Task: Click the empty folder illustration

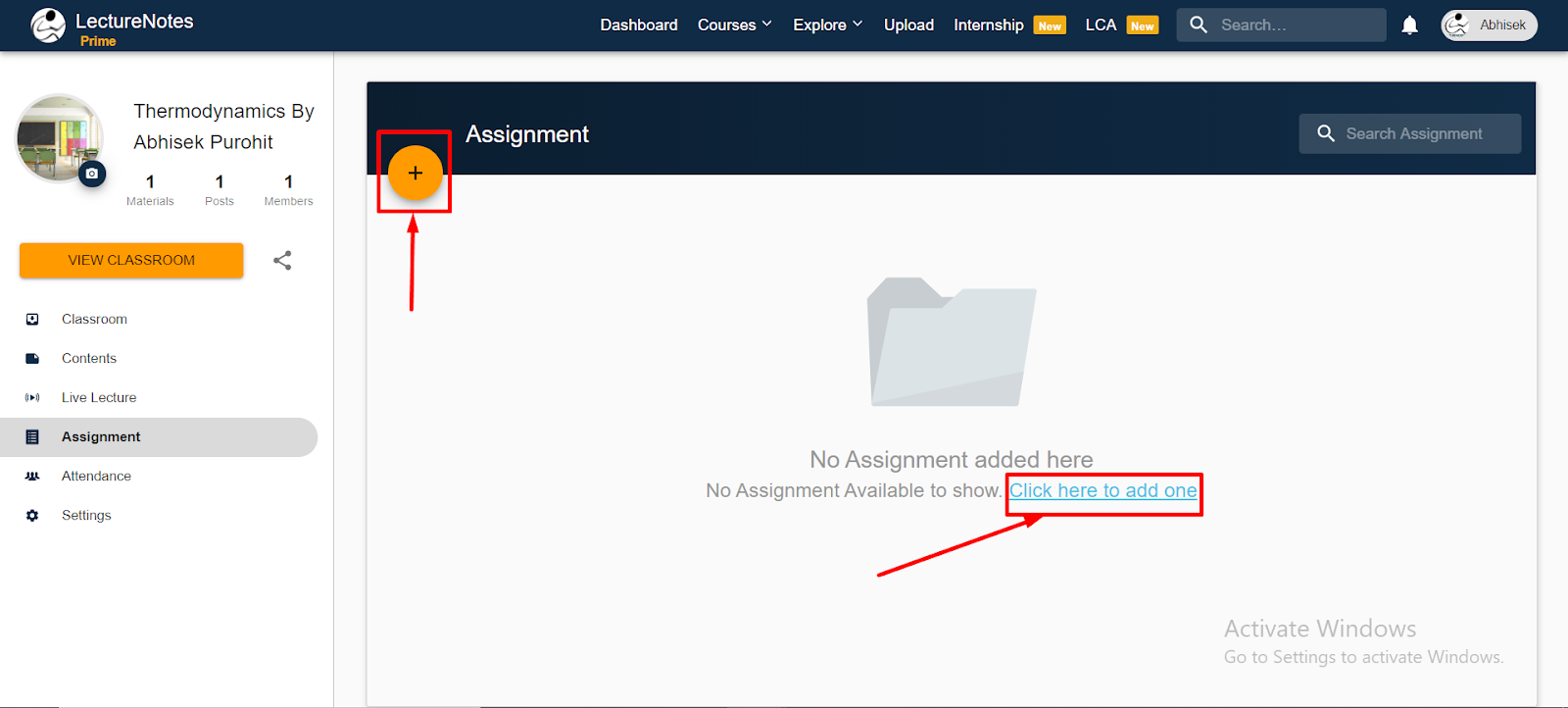Action: pos(952,341)
